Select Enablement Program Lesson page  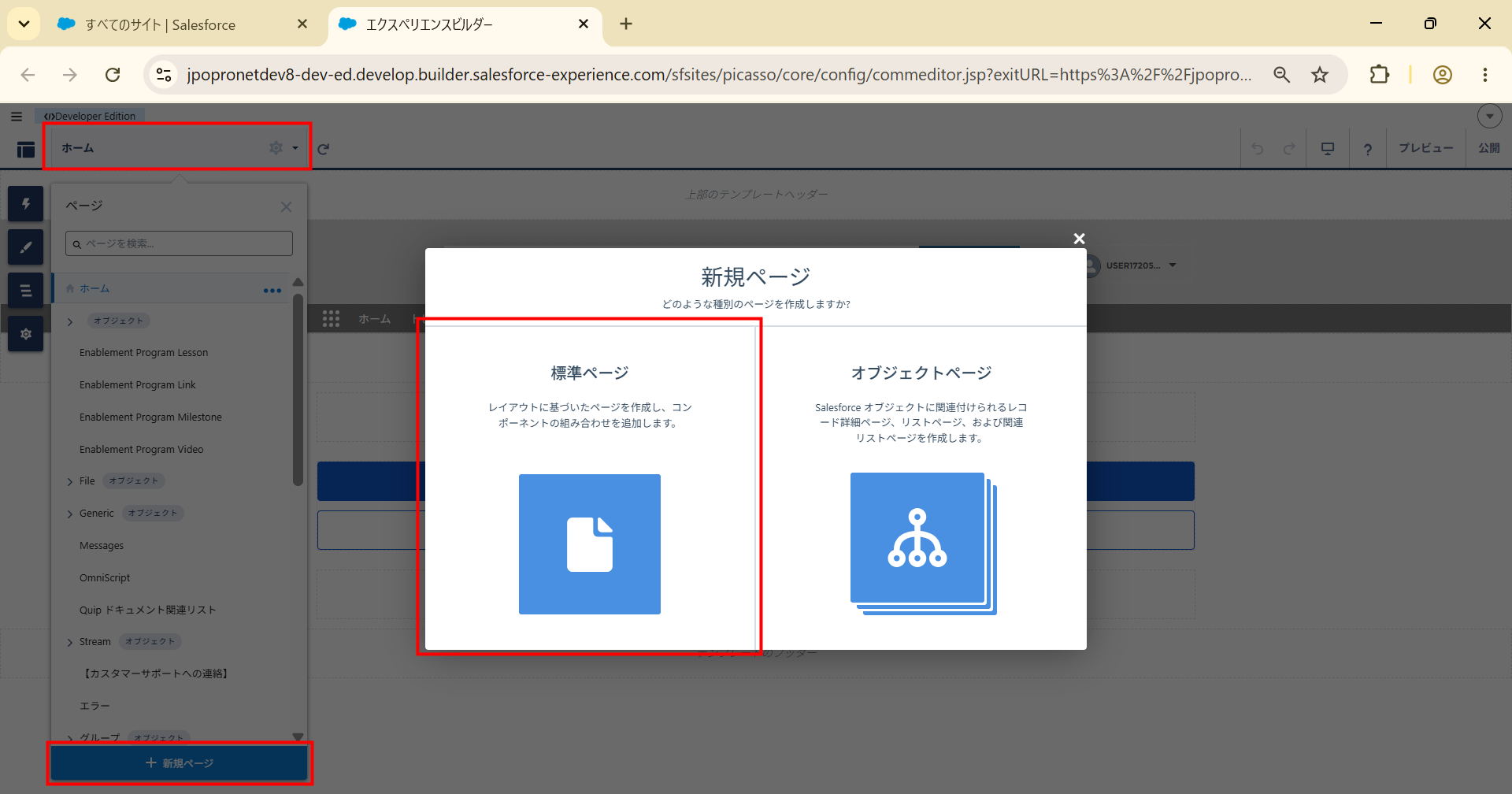click(143, 353)
